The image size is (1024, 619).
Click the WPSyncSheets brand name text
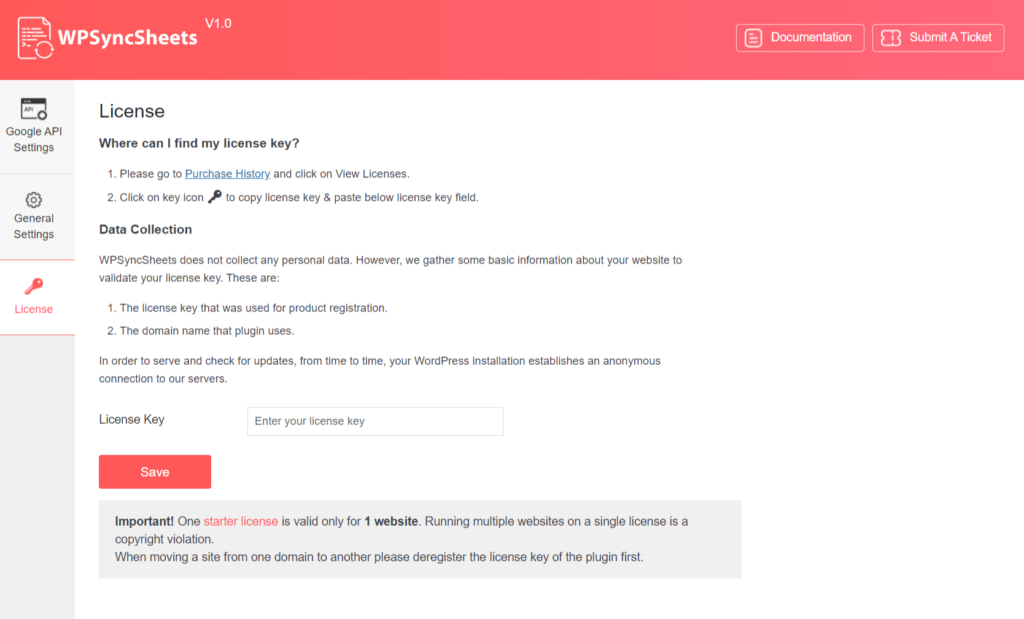coord(127,38)
